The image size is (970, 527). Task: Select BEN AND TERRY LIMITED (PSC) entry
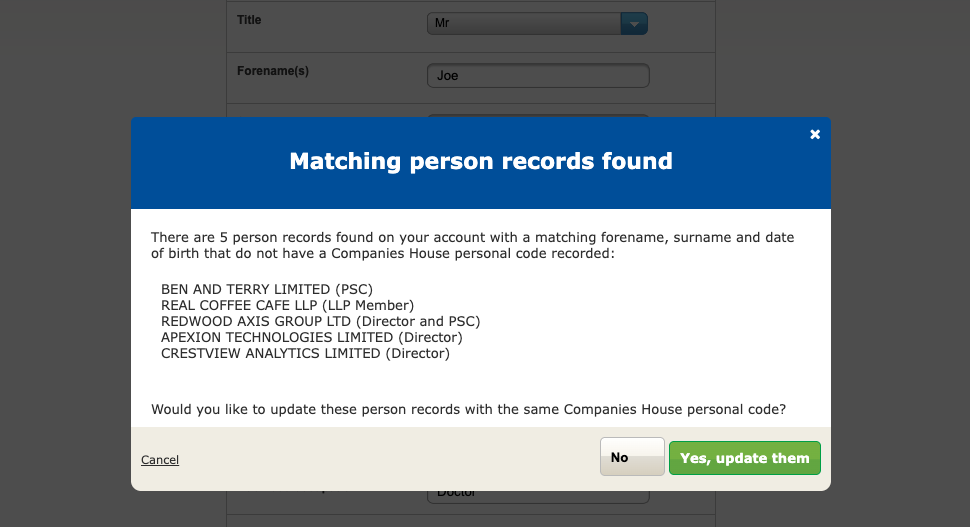[x=267, y=289]
